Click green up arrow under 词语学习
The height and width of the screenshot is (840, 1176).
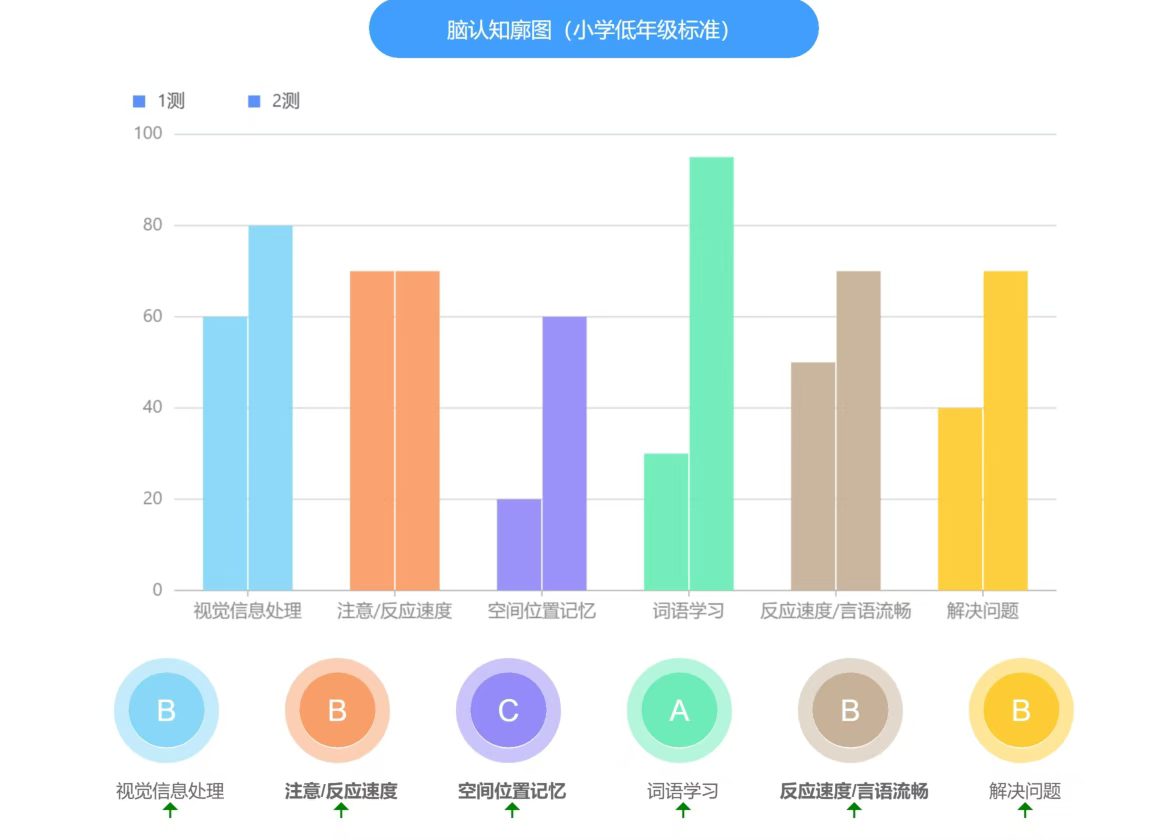pos(683,810)
